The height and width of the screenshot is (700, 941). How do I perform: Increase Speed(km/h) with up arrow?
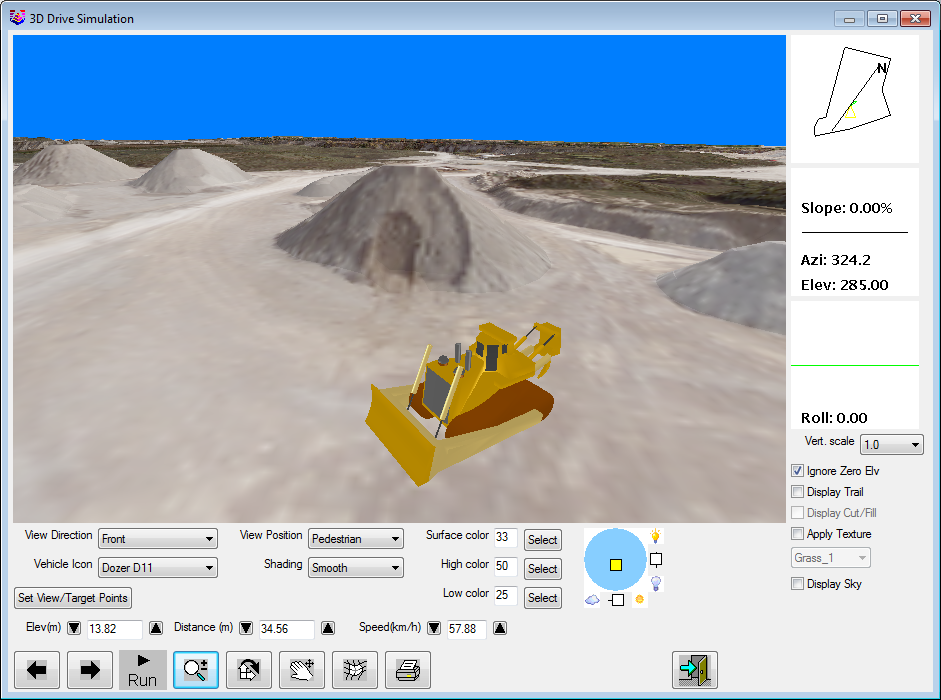(500, 628)
